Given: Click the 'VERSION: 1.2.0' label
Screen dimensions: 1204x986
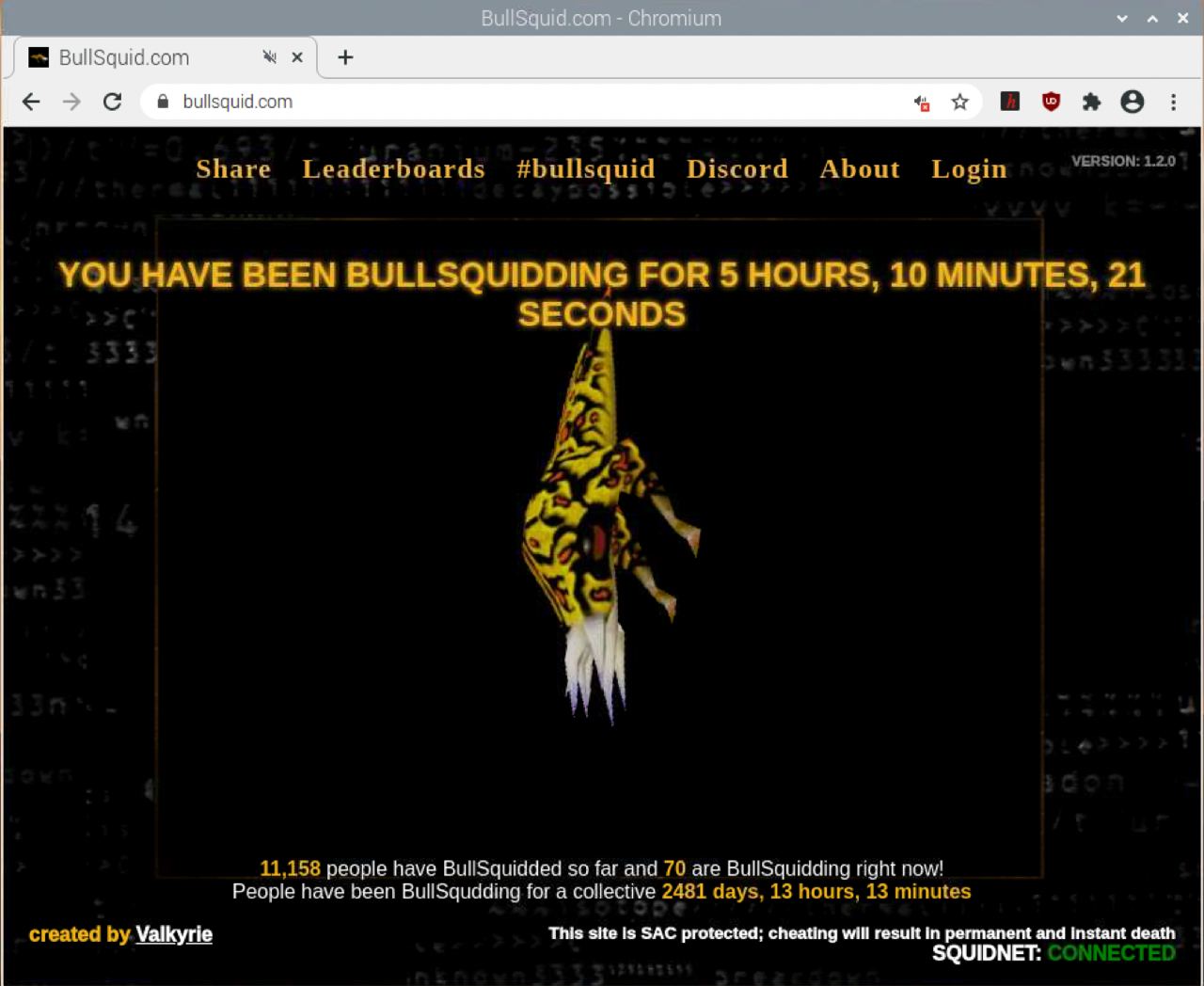Looking at the screenshot, I should [1123, 161].
